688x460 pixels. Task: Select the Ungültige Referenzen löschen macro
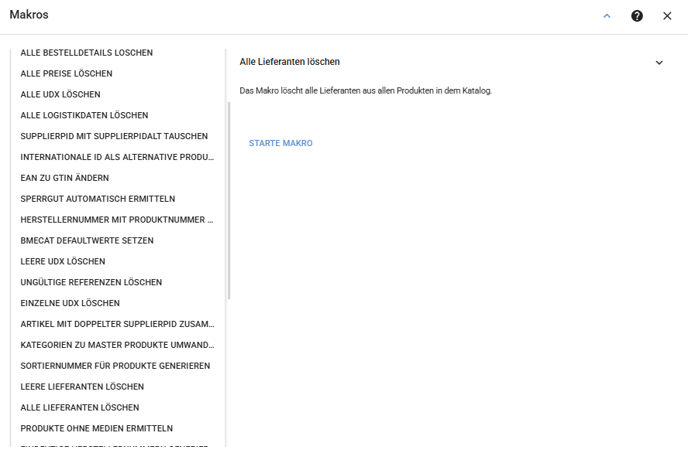[91, 283]
